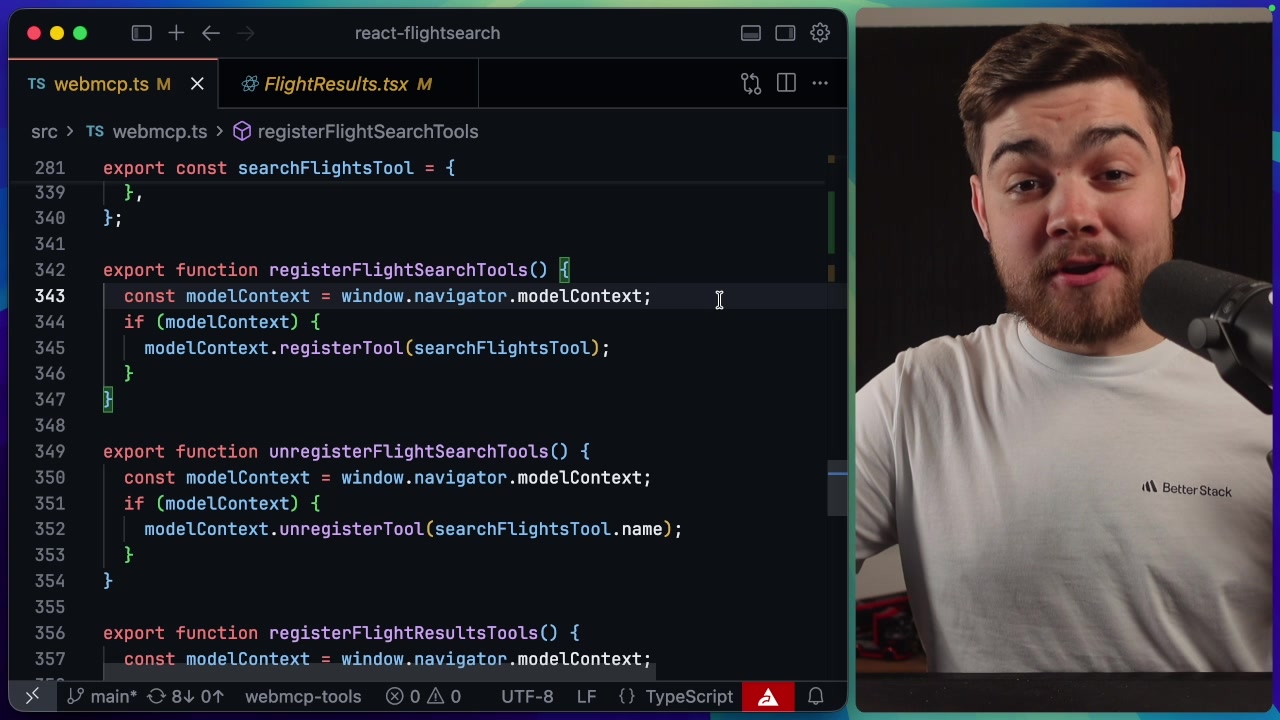Expand the src breadcrumb in the breadcrumb bar
This screenshot has width=1280, height=720.
tap(44, 131)
